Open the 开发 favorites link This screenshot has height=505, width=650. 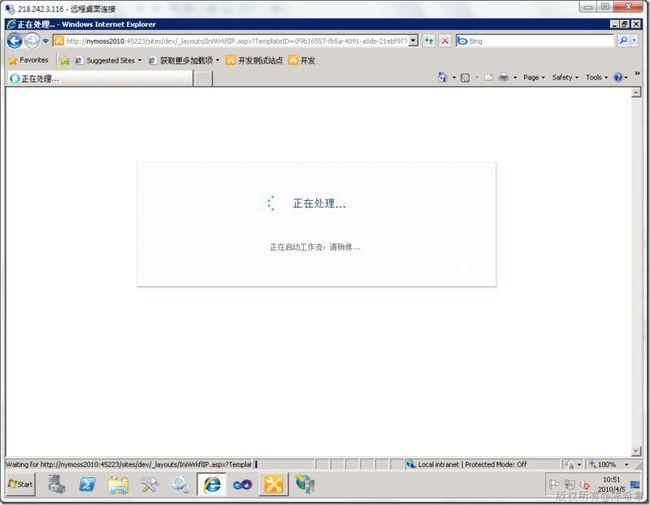(302, 61)
